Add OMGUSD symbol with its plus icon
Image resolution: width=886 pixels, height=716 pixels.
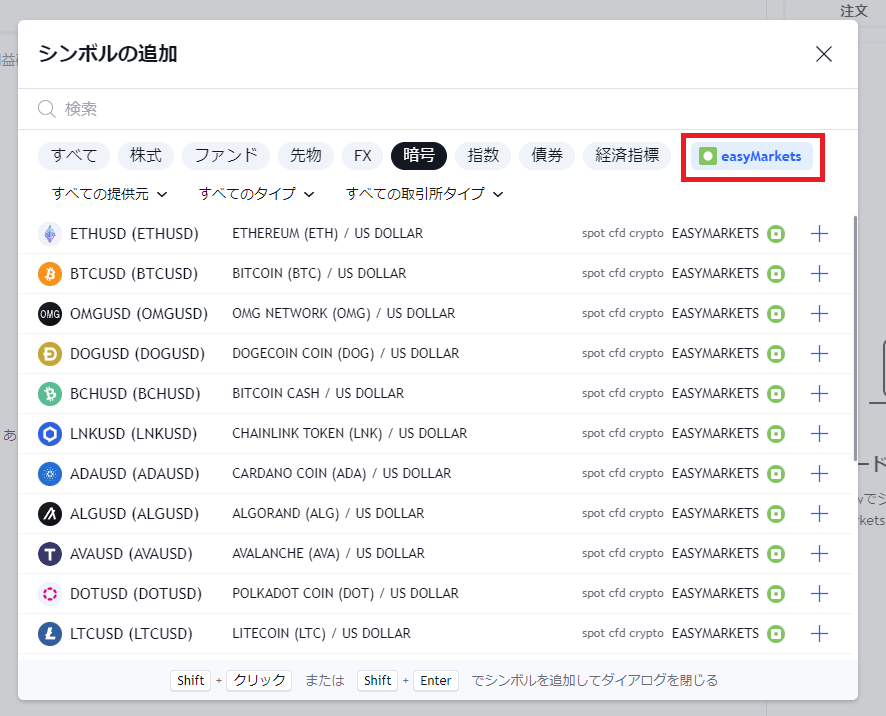pyautogui.click(x=819, y=314)
